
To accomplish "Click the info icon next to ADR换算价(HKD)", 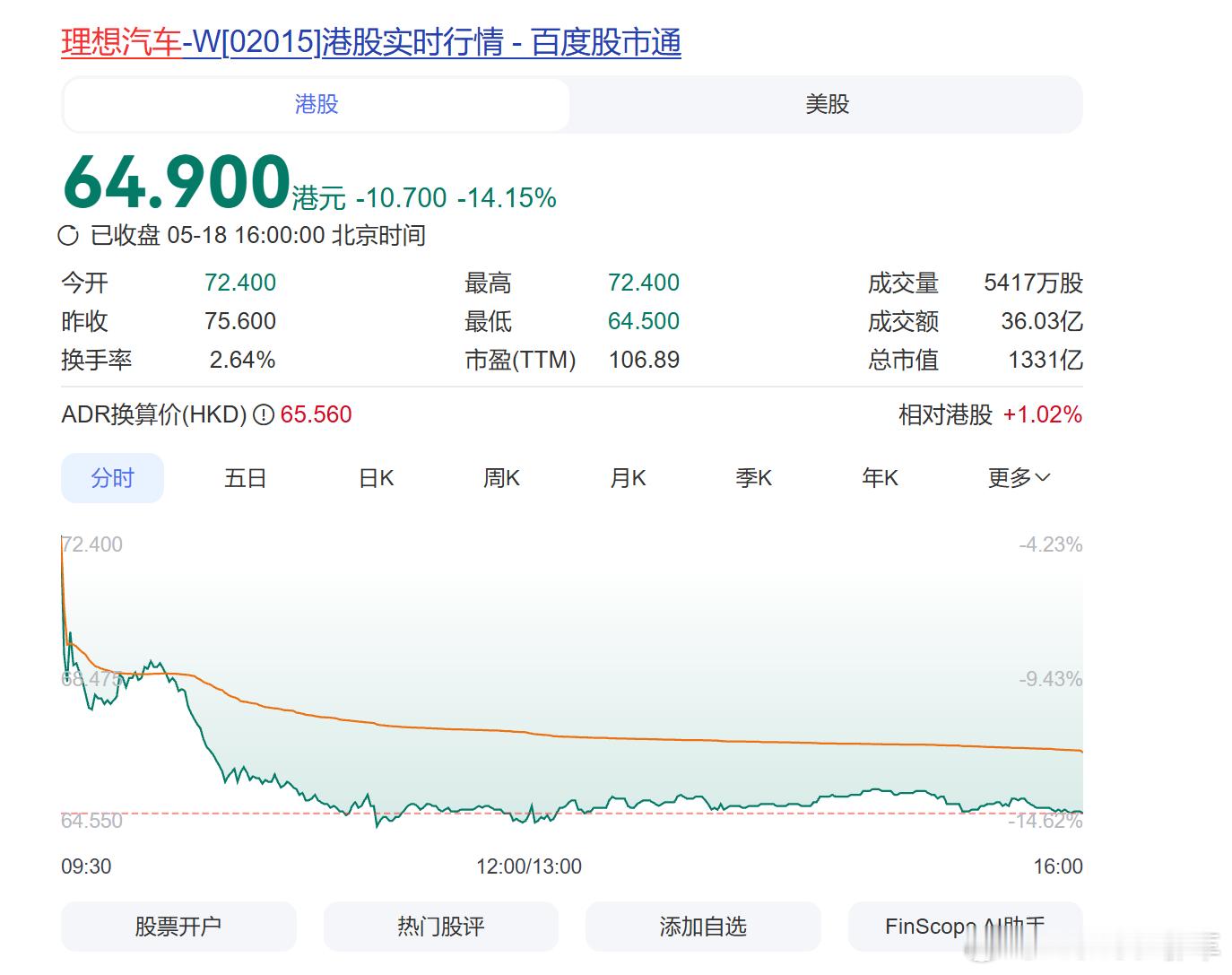I will tap(263, 414).
